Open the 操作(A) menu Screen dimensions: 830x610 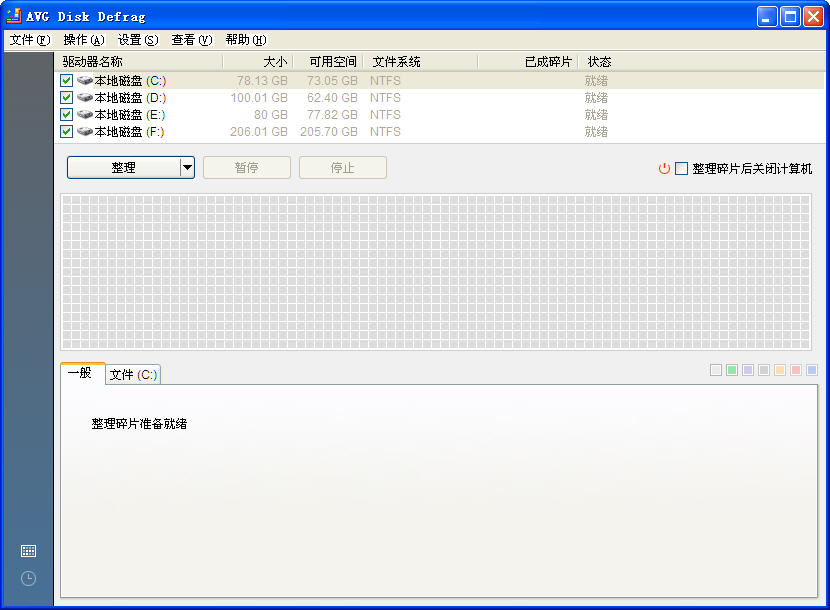(84, 40)
